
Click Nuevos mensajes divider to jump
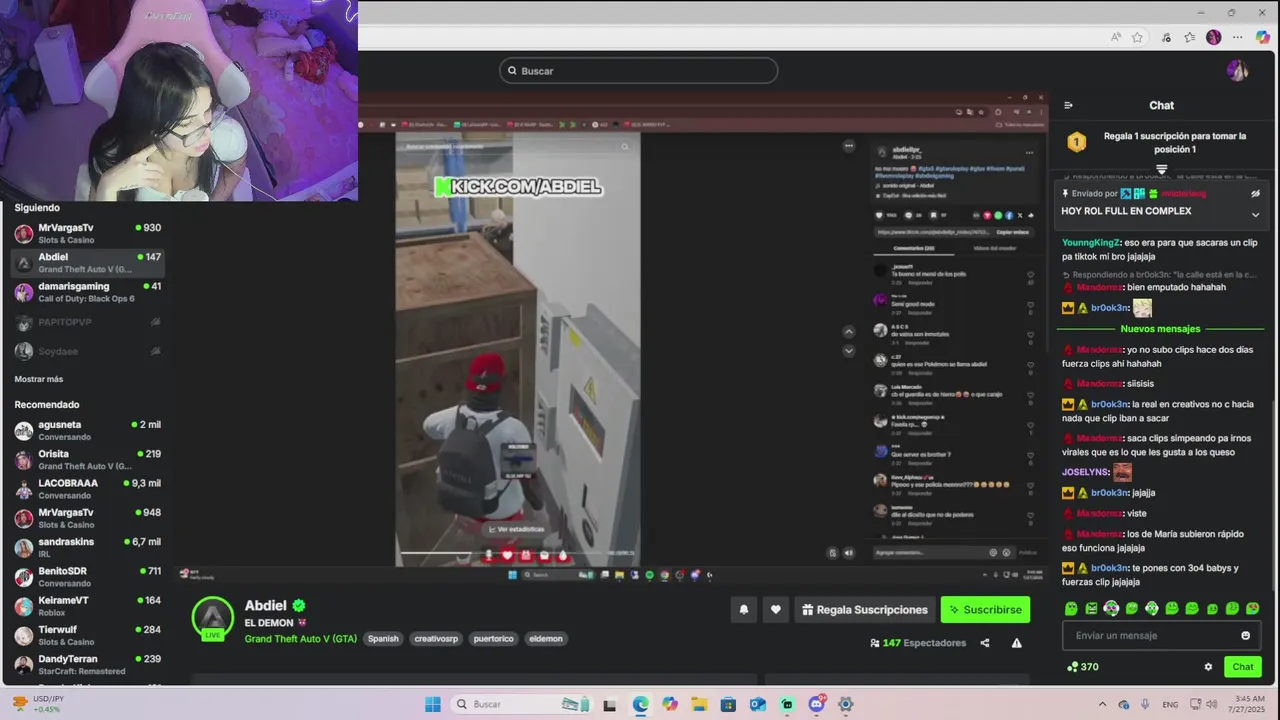1160,328
